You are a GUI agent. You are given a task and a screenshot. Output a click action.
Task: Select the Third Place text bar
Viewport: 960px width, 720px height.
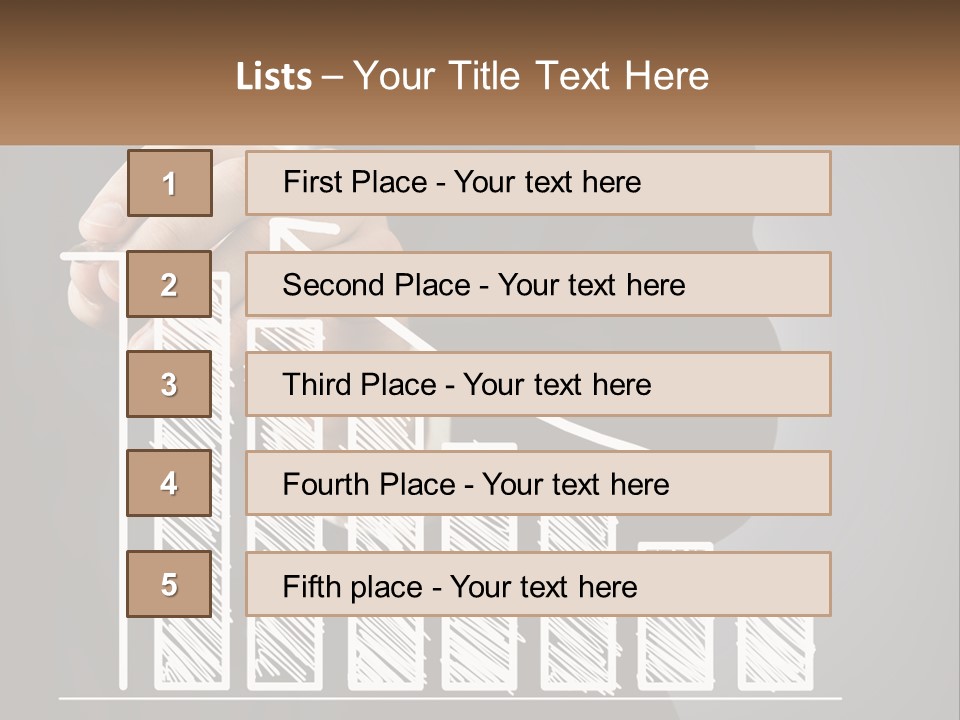point(538,384)
